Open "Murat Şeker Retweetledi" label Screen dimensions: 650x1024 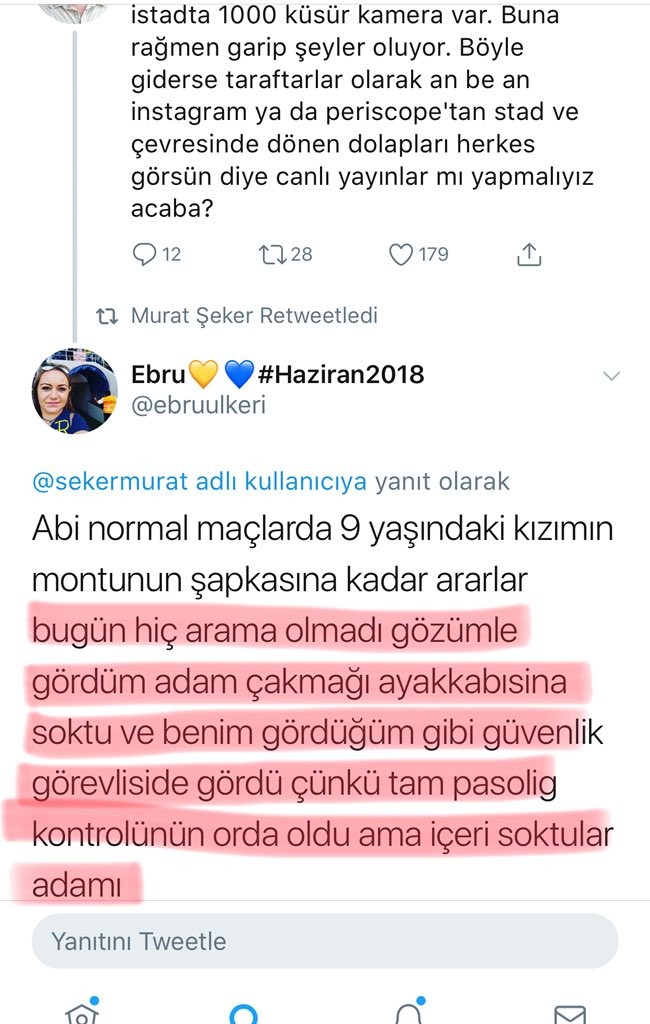point(254,316)
